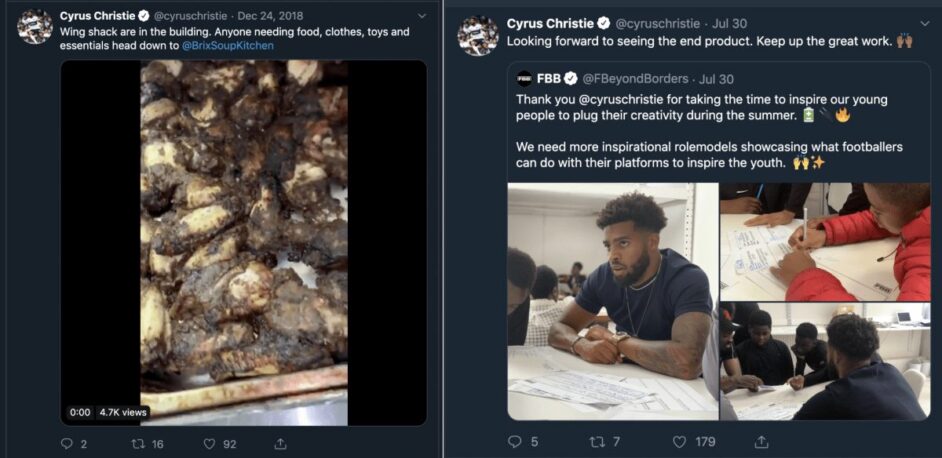Retweet the Wing shack tweet

[x=137, y=444]
